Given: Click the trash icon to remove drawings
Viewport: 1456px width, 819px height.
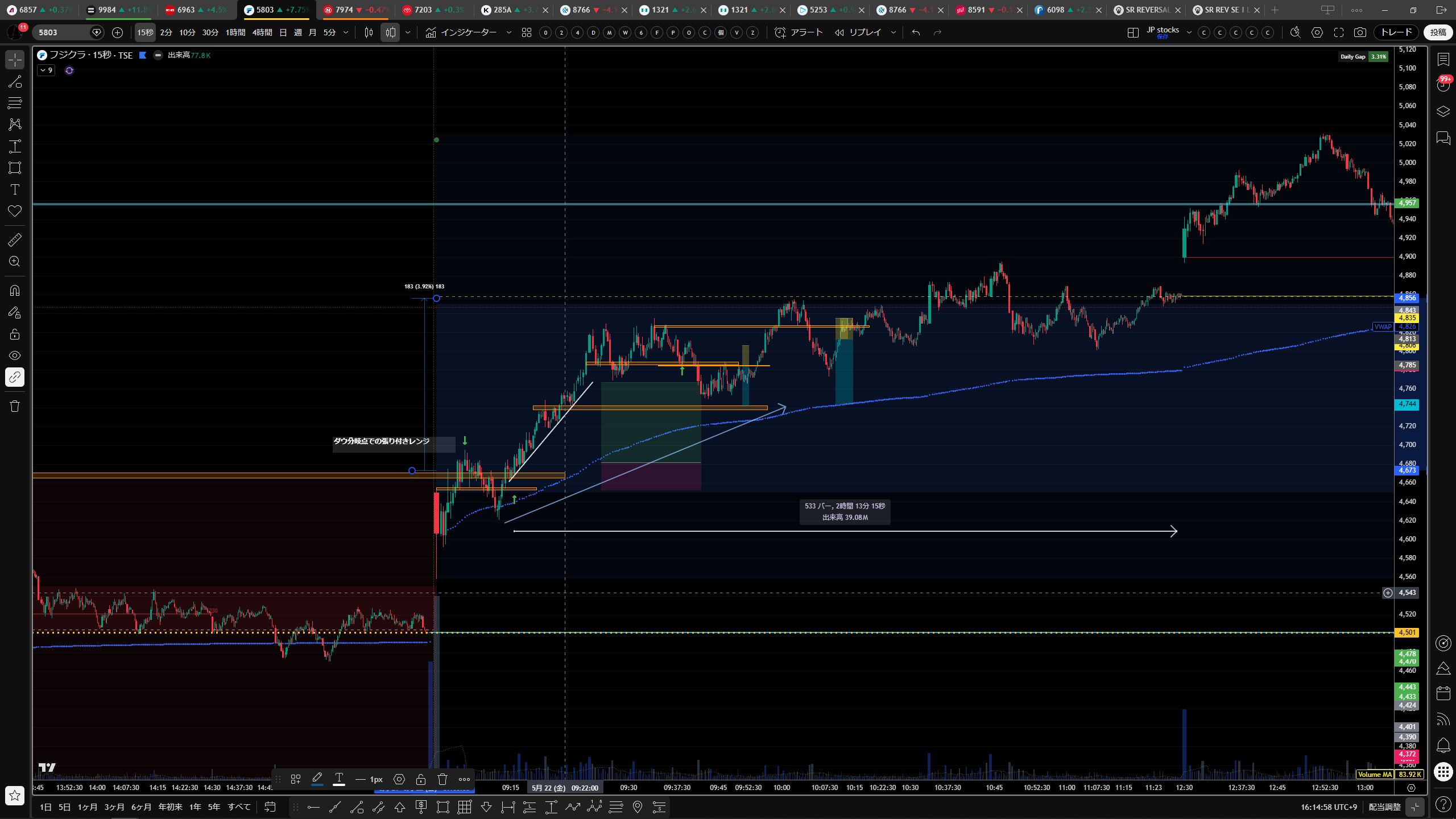Looking at the screenshot, I should click(x=15, y=406).
